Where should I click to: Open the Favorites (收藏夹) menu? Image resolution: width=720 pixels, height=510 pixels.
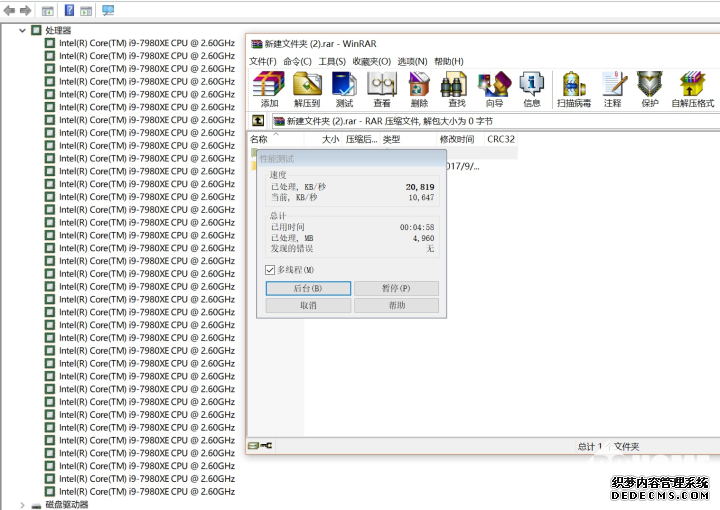(x=371, y=62)
